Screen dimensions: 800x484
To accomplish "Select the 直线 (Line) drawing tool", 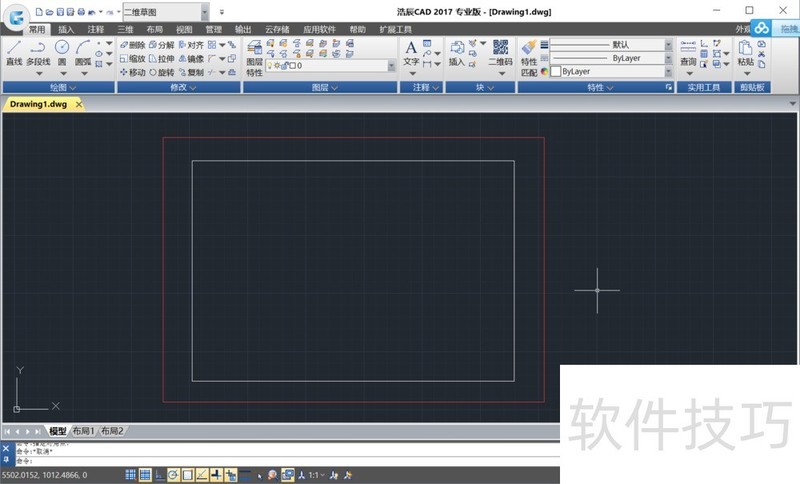I will click(x=14, y=53).
